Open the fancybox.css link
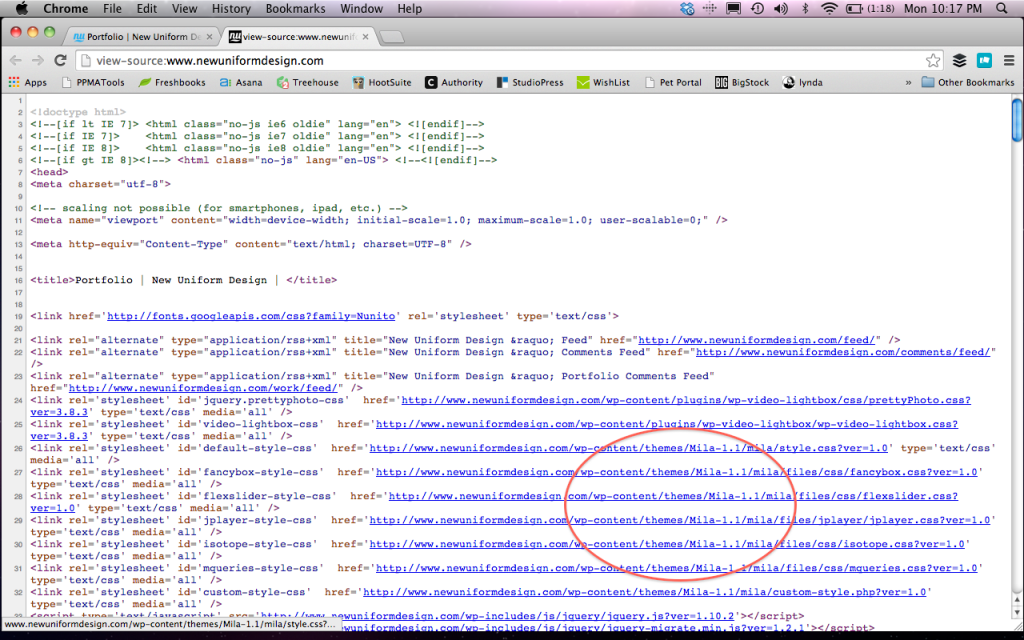 677,472
